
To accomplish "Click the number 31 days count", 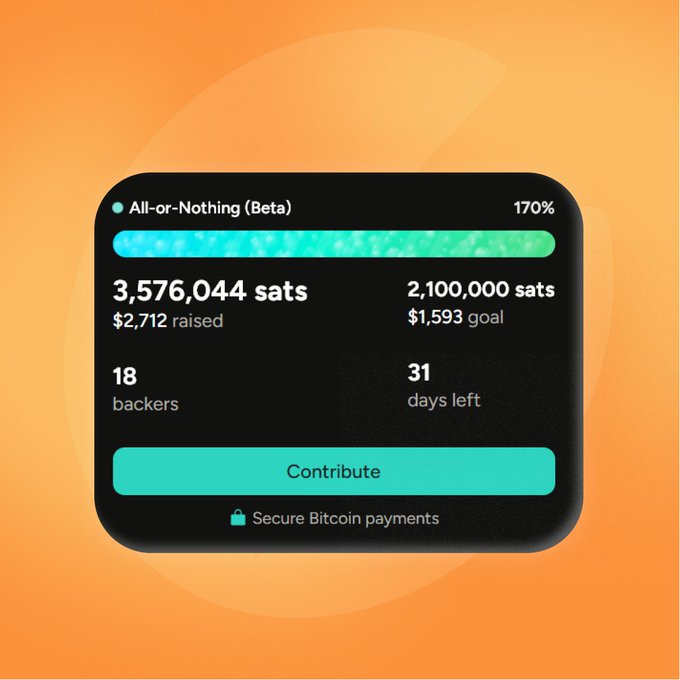I will pyautogui.click(x=419, y=373).
